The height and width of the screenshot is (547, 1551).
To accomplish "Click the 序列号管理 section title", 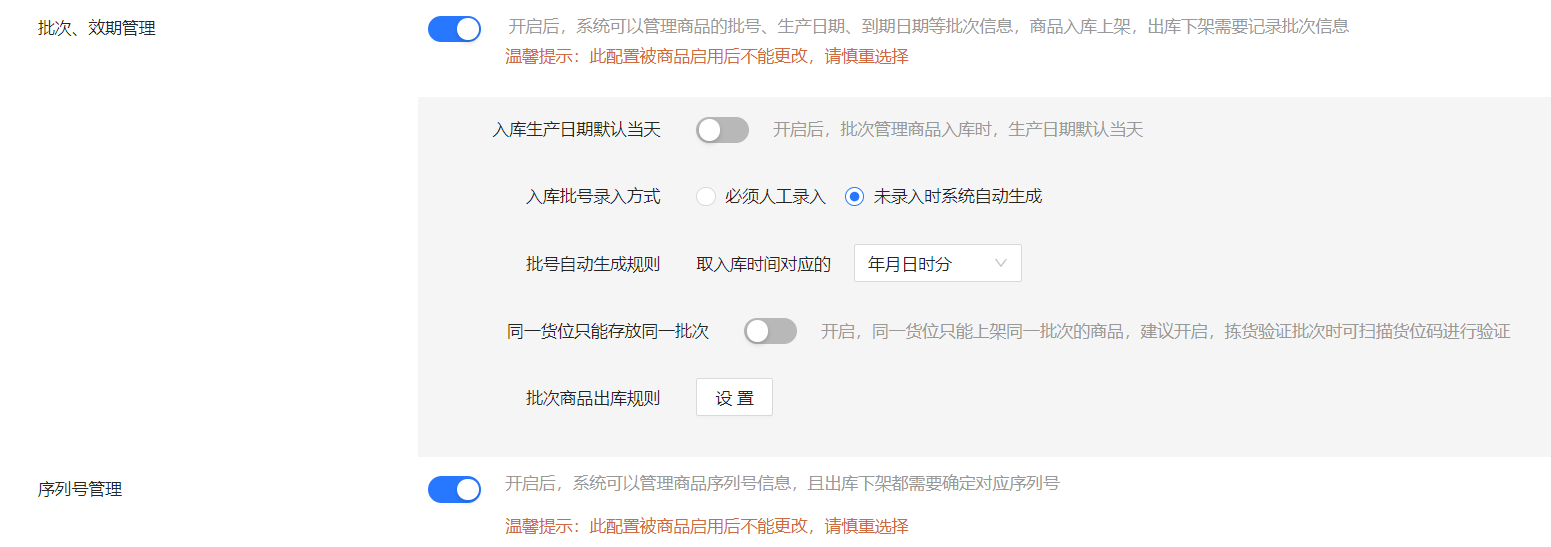I will pos(80,489).
